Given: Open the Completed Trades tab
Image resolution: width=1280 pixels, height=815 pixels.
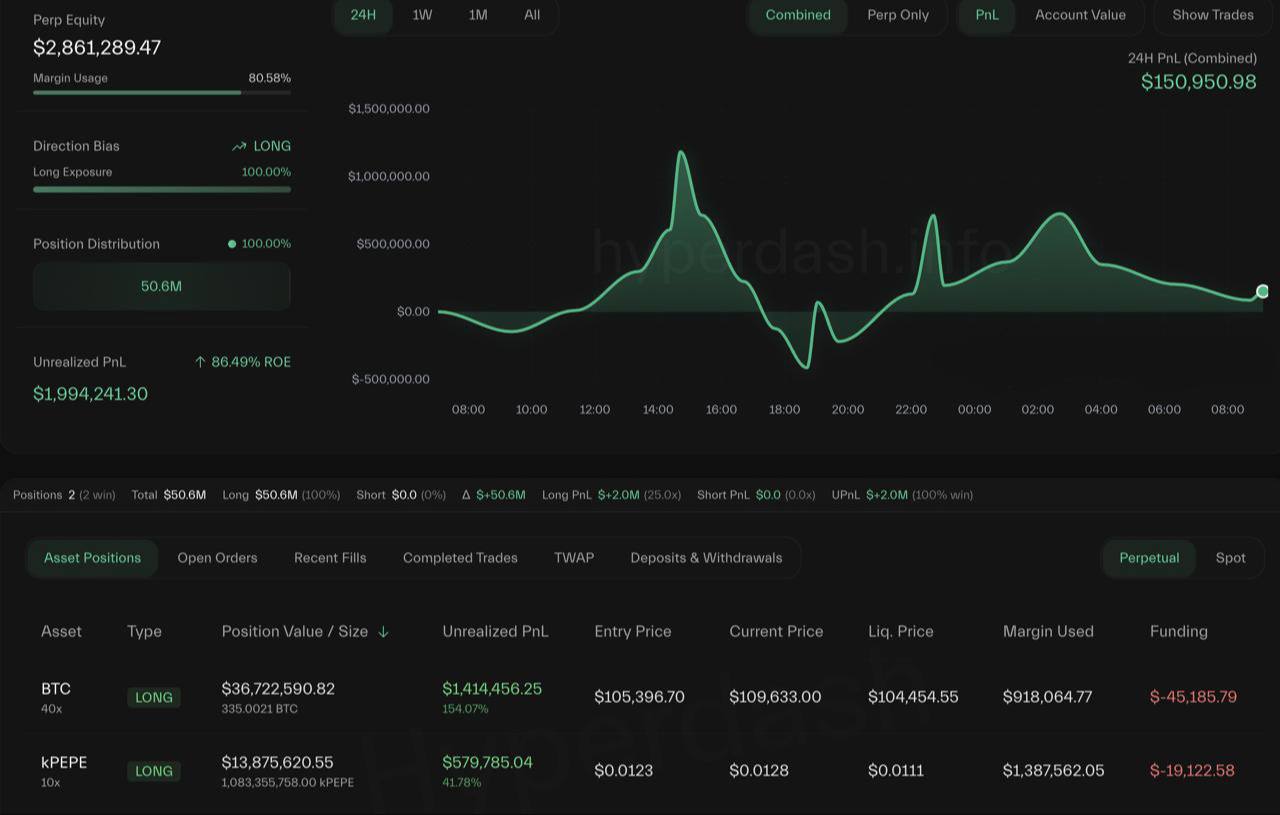Looking at the screenshot, I should click(460, 558).
